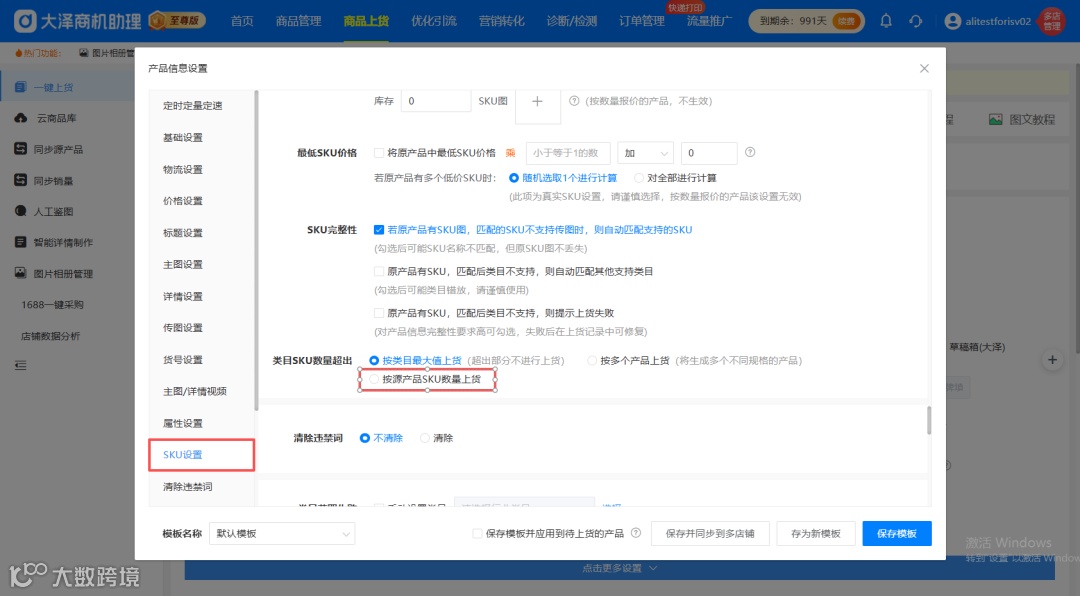
Task: Click the notification bell icon
Action: (x=886, y=21)
